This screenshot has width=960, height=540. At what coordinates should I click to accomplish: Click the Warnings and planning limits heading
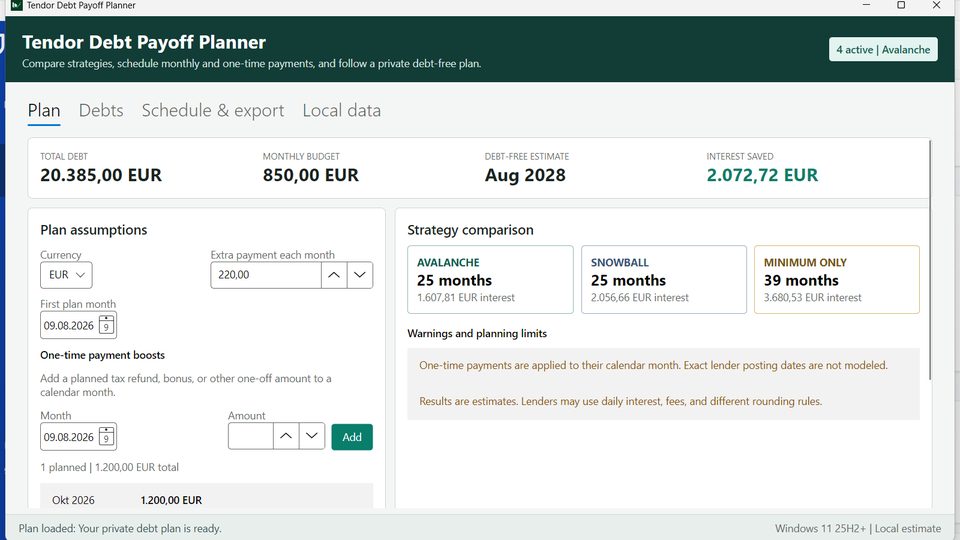pyautogui.click(x=477, y=334)
